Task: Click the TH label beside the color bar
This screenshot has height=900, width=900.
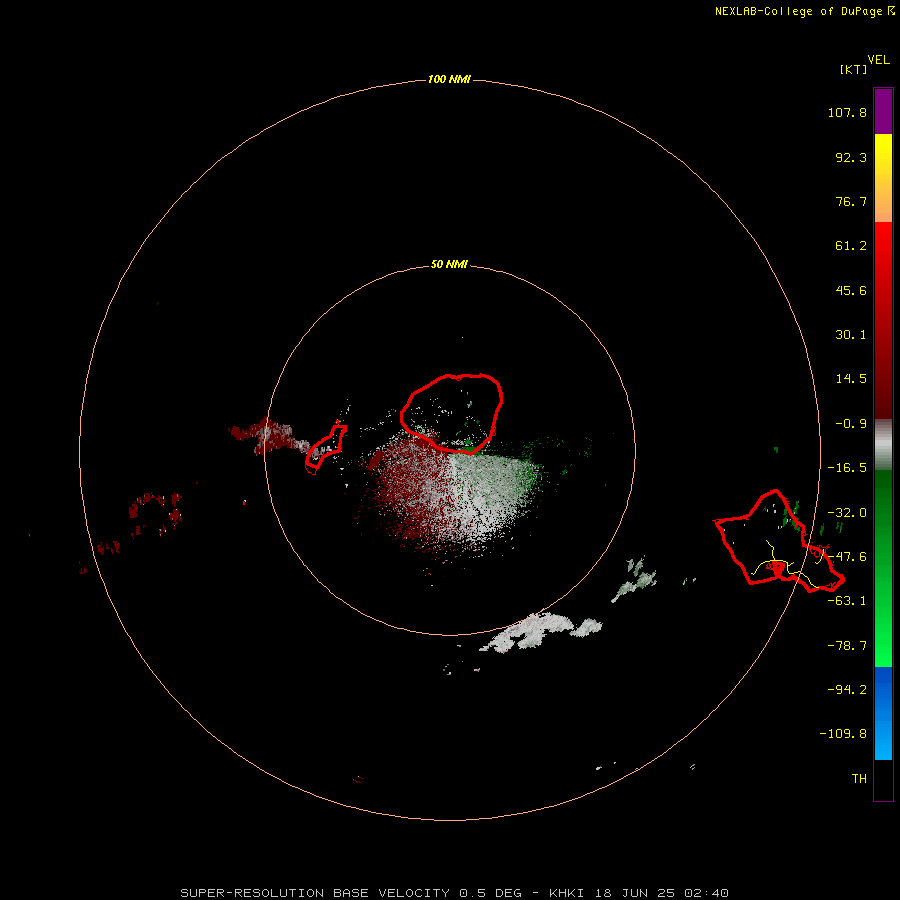Action: click(x=859, y=779)
